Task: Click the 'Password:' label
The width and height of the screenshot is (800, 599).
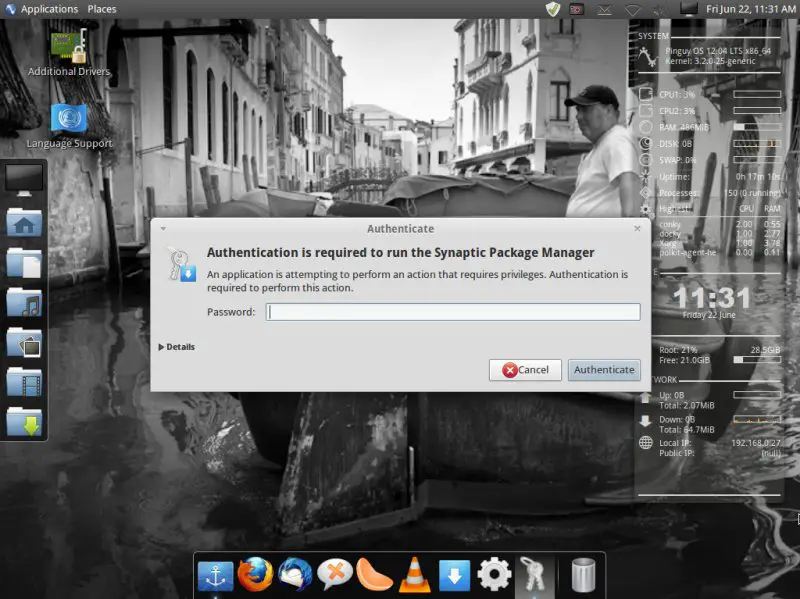Action: [x=231, y=312]
